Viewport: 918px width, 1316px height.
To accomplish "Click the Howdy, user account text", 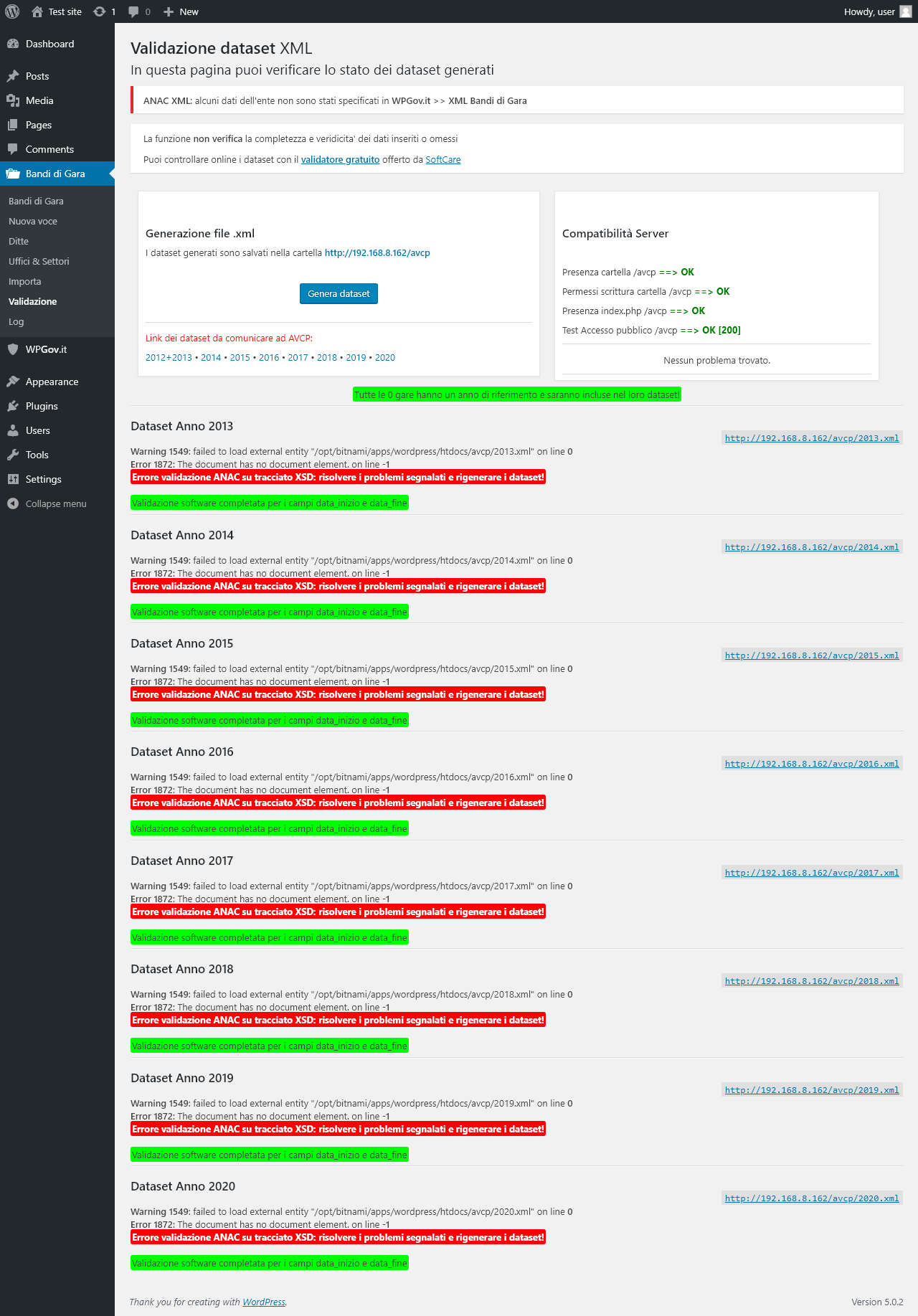I will tap(869, 11).
